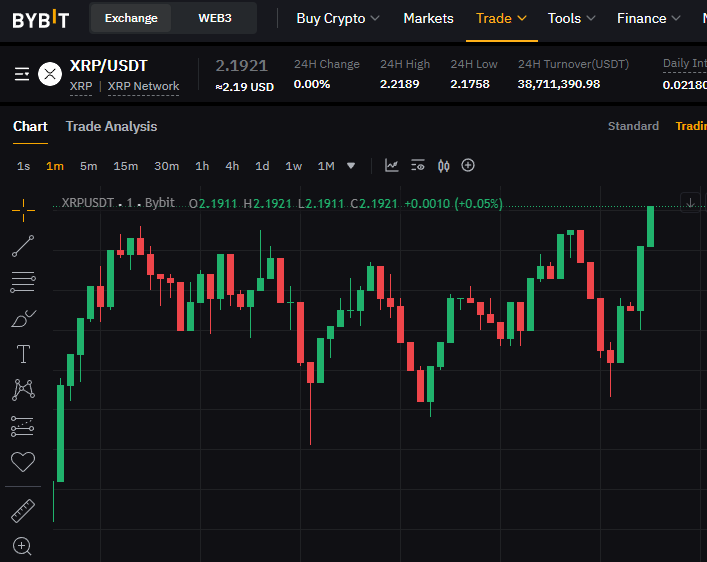Click the add circle plus icon
Screen dimensions: 707x562
pos(468,165)
